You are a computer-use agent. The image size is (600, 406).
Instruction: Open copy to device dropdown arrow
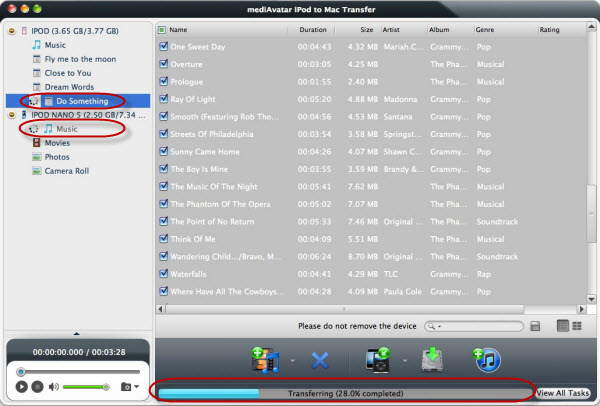tap(405, 360)
